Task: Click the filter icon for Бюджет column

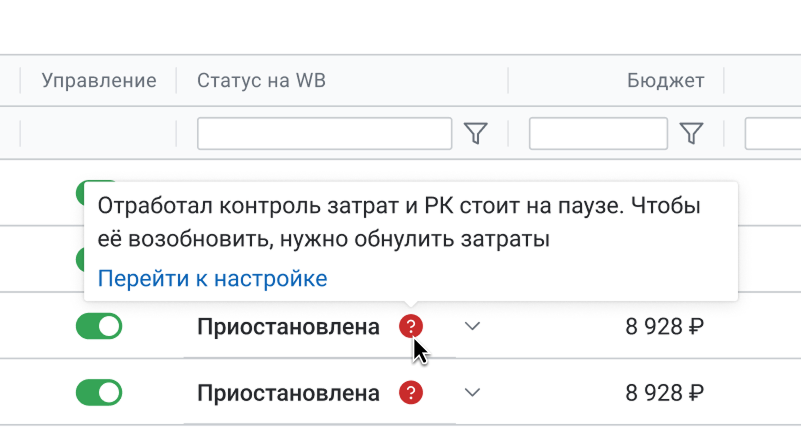Action: tap(691, 133)
